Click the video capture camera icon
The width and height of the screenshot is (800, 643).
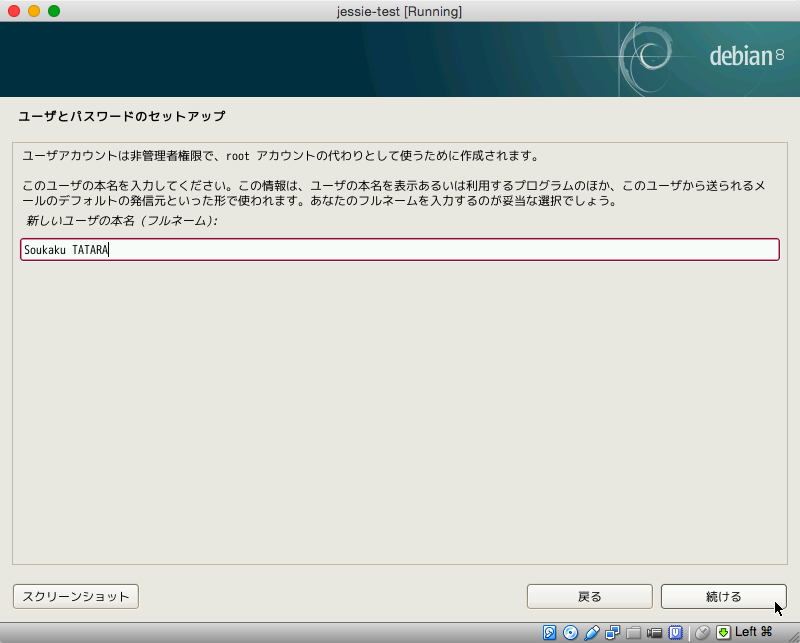pos(654,633)
